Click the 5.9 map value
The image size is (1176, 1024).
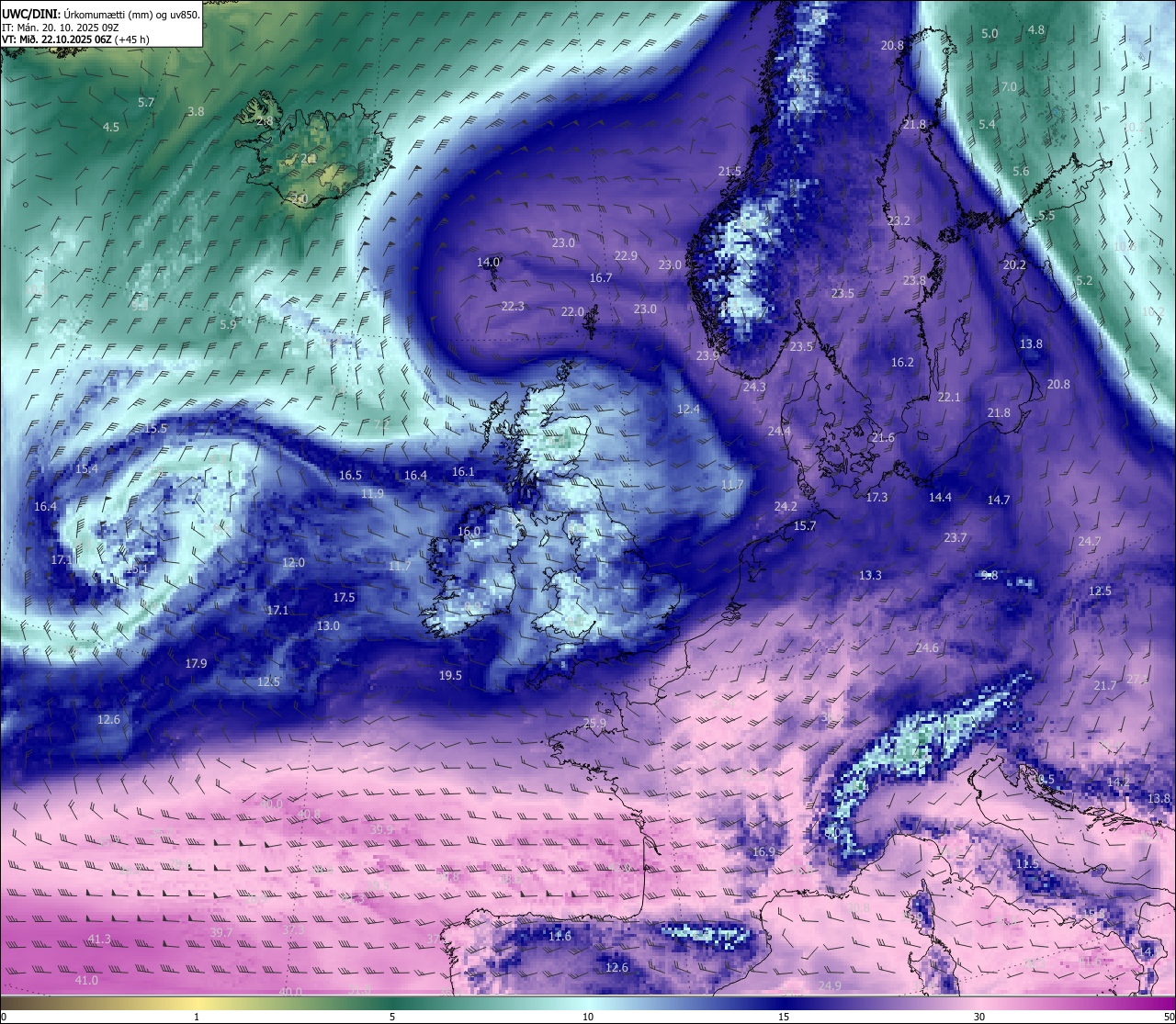(x=229, y=324)
